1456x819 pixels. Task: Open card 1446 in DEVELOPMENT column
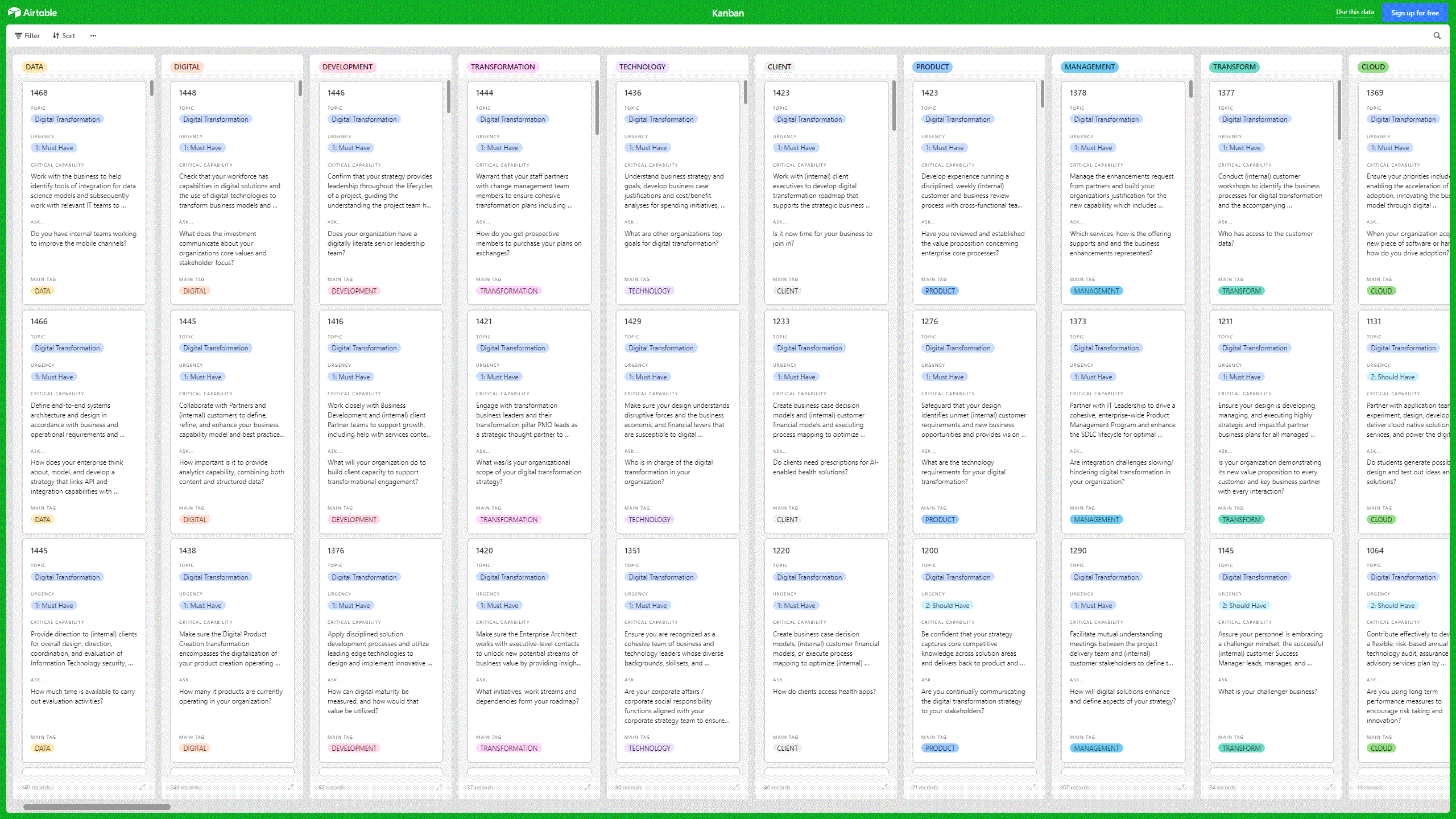coord(381,193)
